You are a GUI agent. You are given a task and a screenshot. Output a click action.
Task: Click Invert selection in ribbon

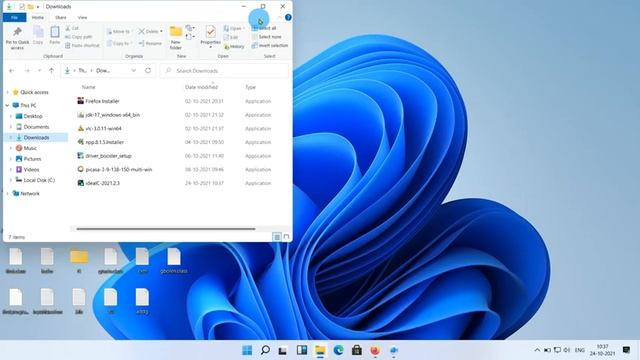[x=270, y=45]
